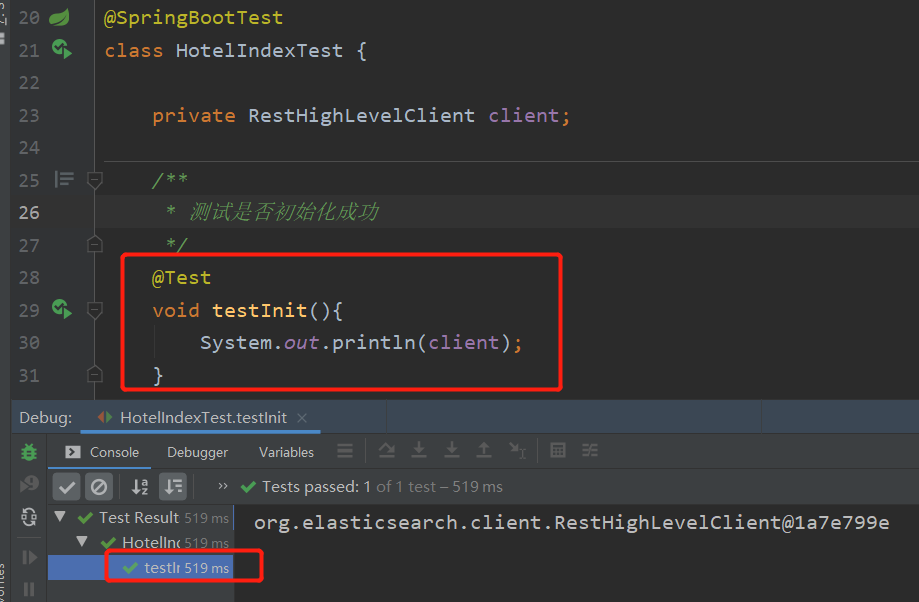Click the Force Step Into icon

452,450
